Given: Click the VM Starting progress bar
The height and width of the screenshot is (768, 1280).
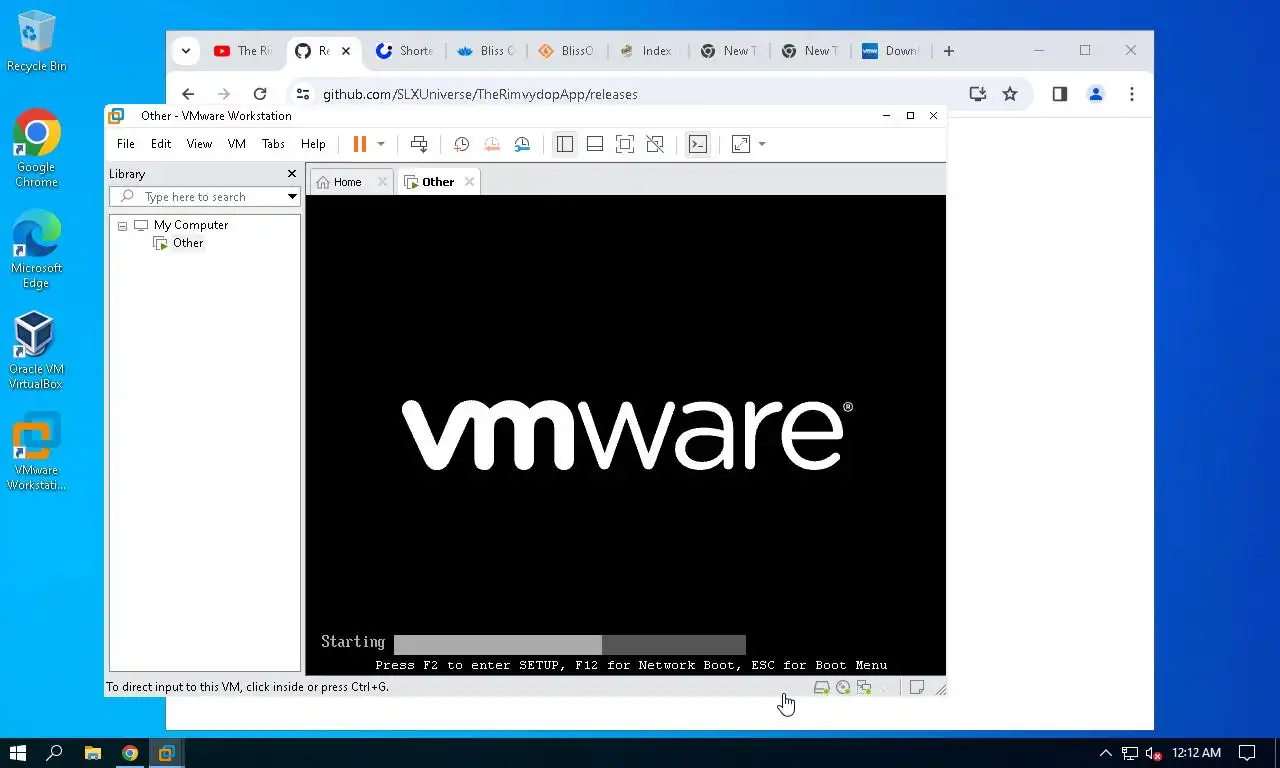Looking at the screenshot, I should pos(570,644).
